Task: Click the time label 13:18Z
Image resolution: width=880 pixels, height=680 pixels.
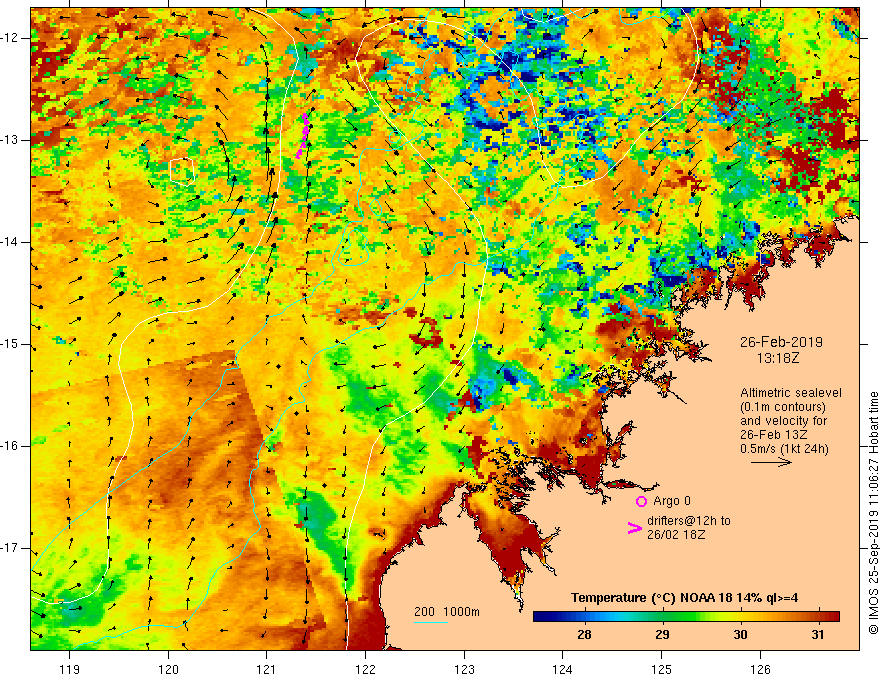Action: pyautogui.click(x=777, y=357)
